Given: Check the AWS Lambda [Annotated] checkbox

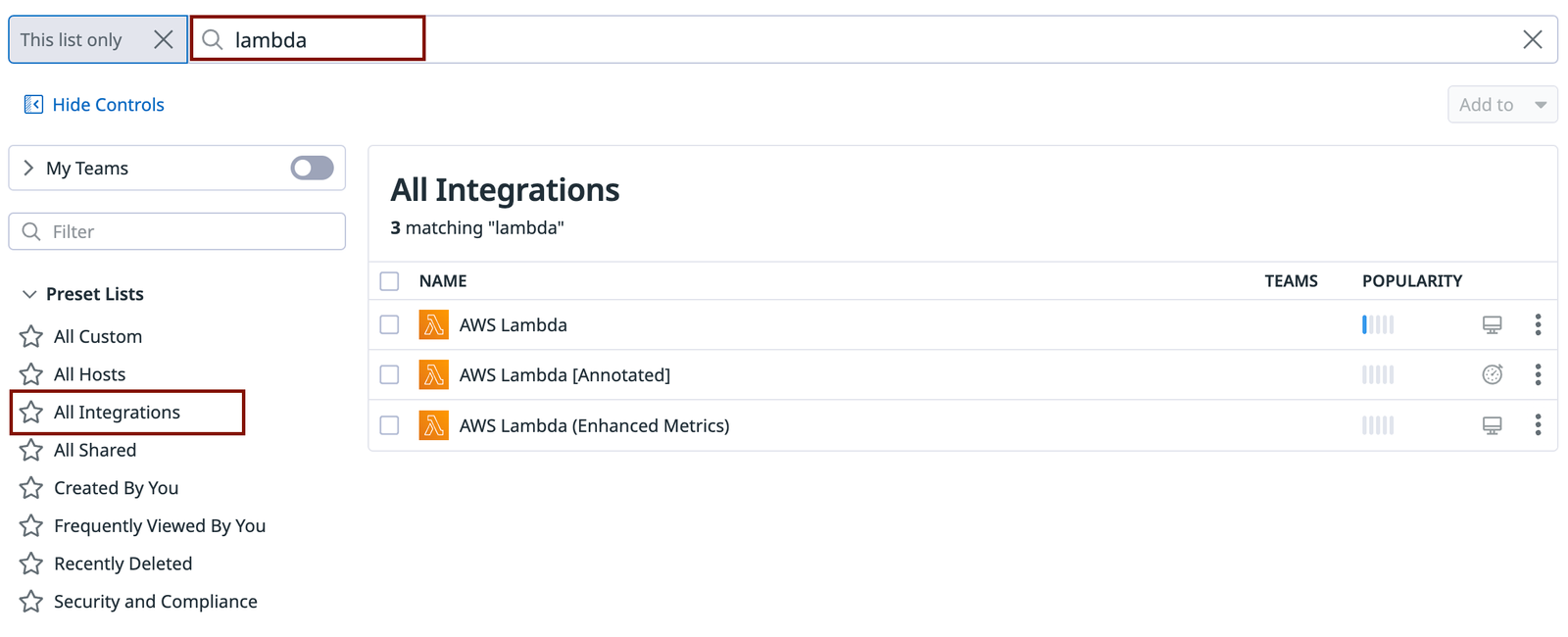Looking at the screenshot, I should tap(389, 374).
